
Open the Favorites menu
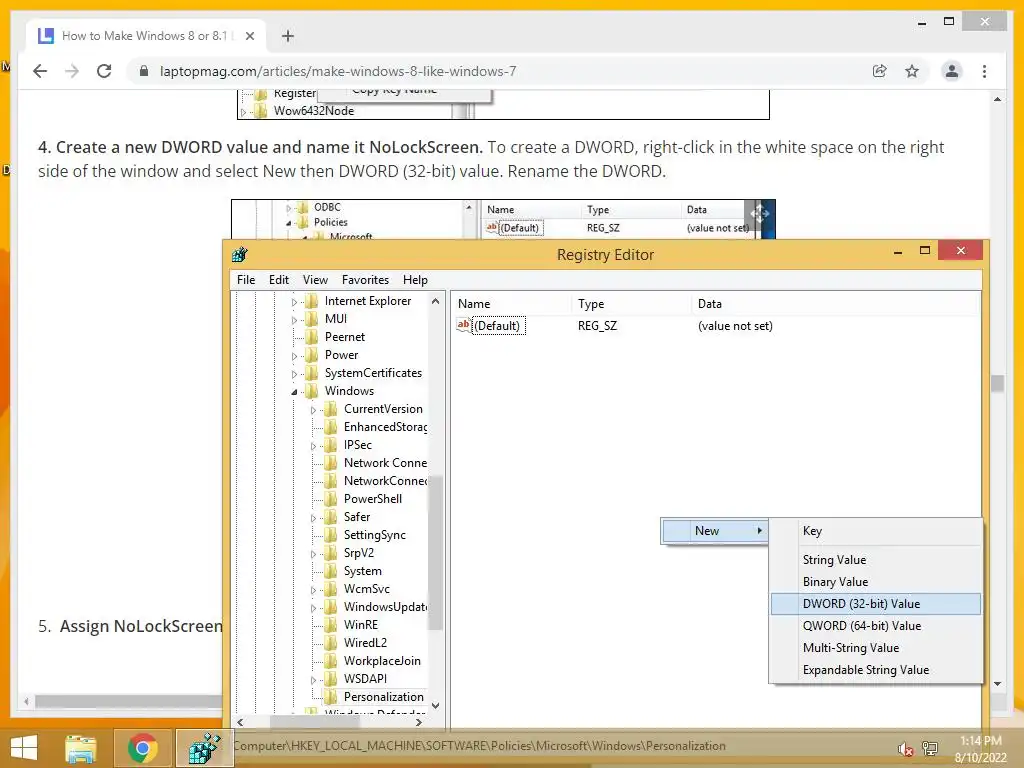(x=365, y=280)
